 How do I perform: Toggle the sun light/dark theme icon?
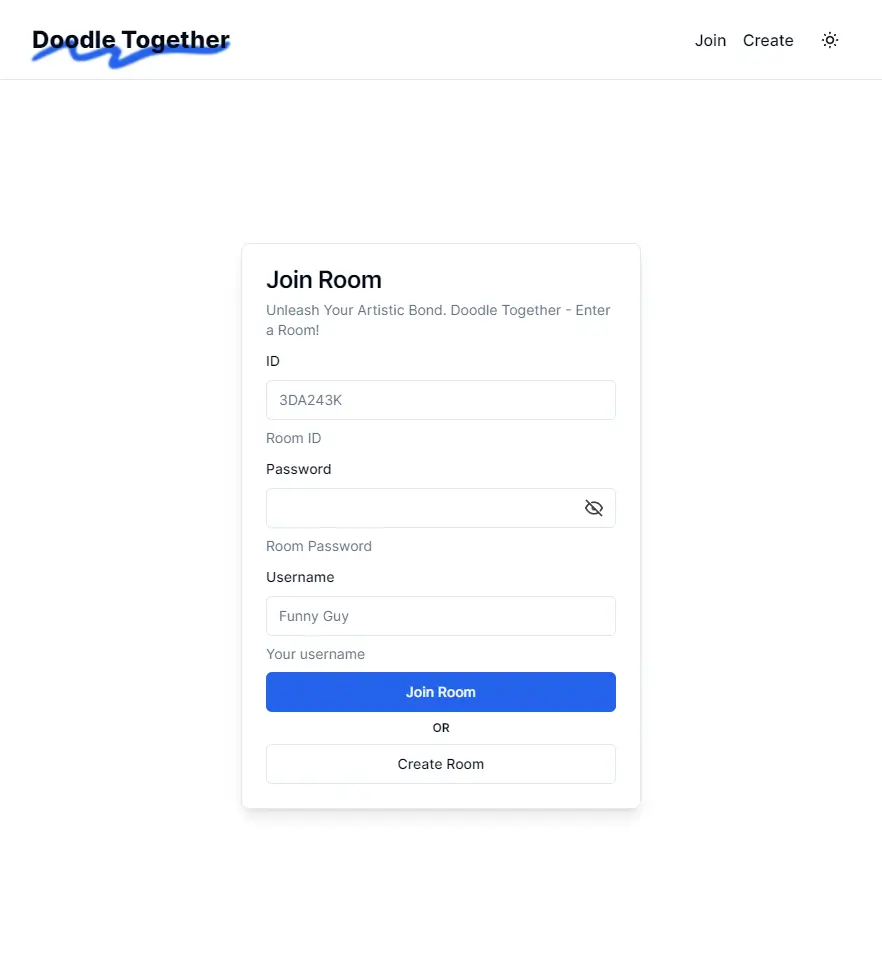830,40
